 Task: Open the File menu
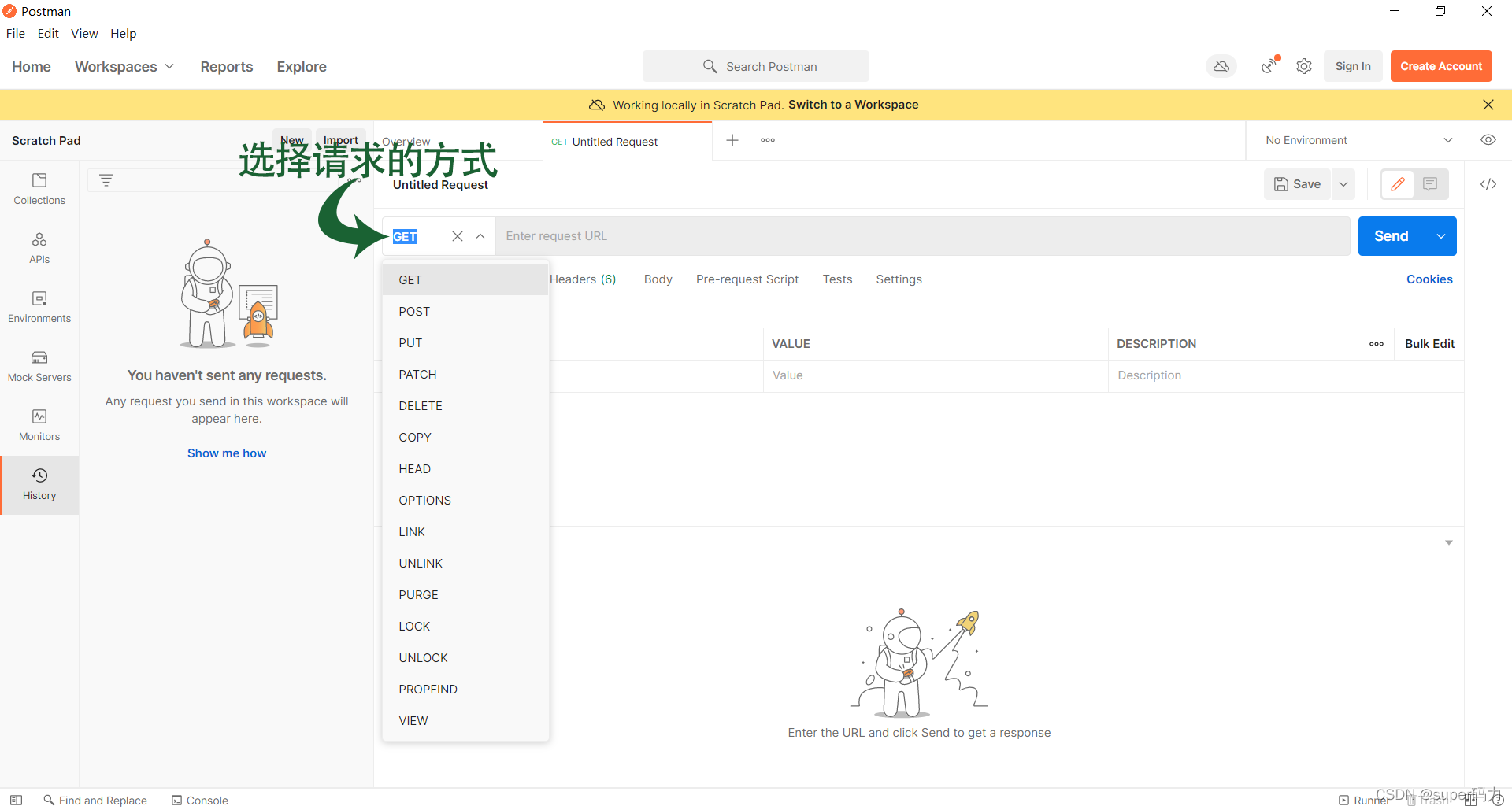(x=16, y=33)
